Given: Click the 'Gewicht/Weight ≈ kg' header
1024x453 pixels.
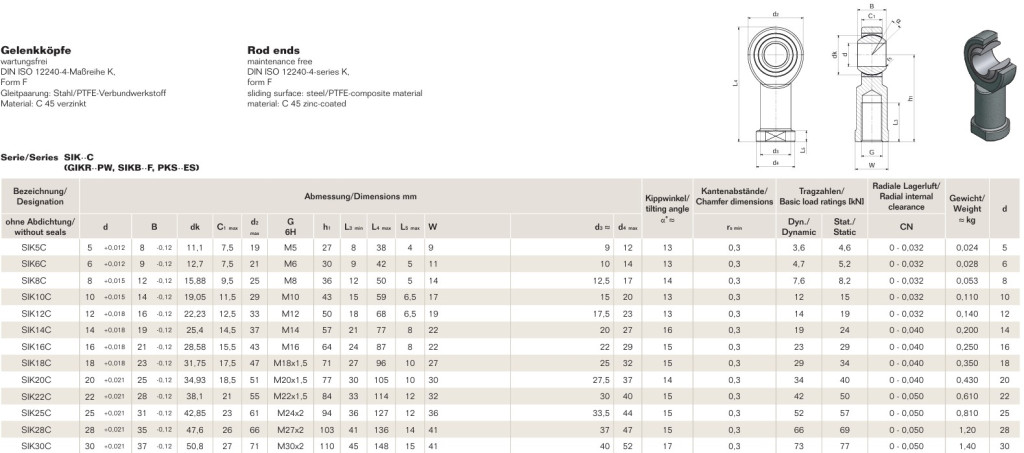Looking at the screenshot, I should coord(967,209).
